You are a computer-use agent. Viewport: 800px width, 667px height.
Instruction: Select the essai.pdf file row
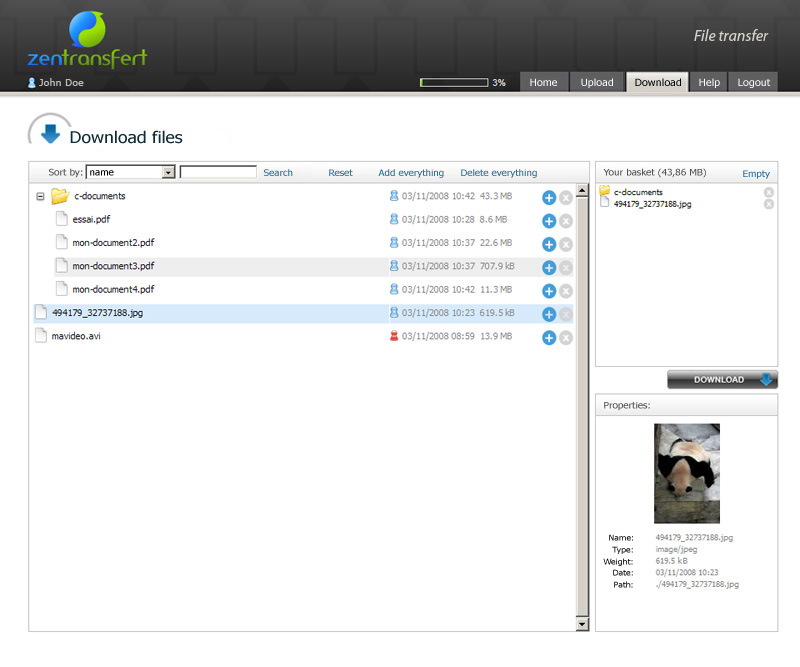click(313, 219)
